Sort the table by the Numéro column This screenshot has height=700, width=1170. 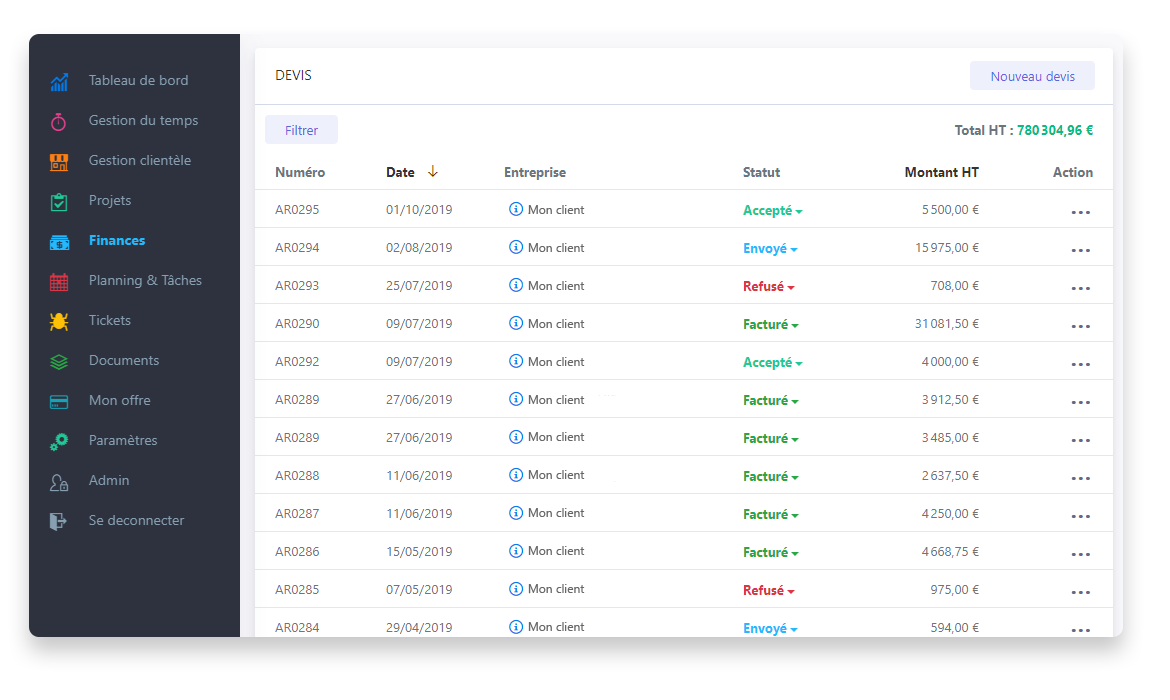coord(300,172)
